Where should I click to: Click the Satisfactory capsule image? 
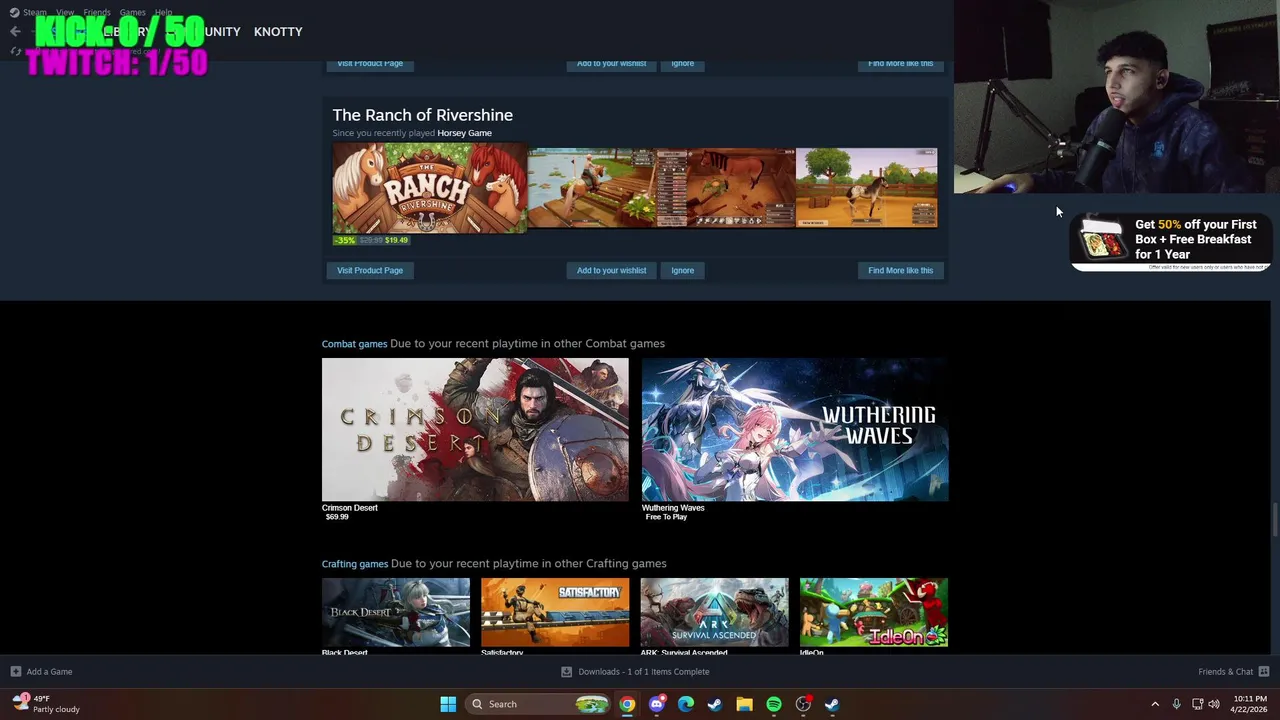click(555, 612)
